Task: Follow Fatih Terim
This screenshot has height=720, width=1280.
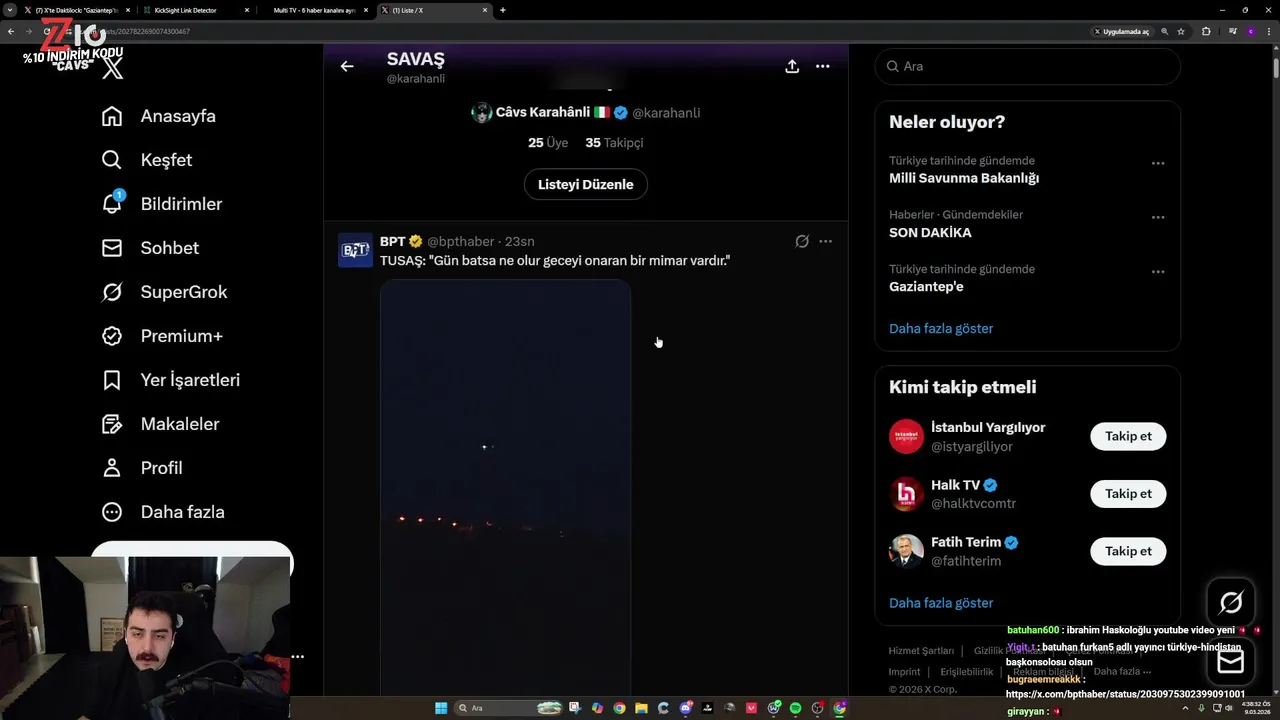Action: [x=1128, y=551]
